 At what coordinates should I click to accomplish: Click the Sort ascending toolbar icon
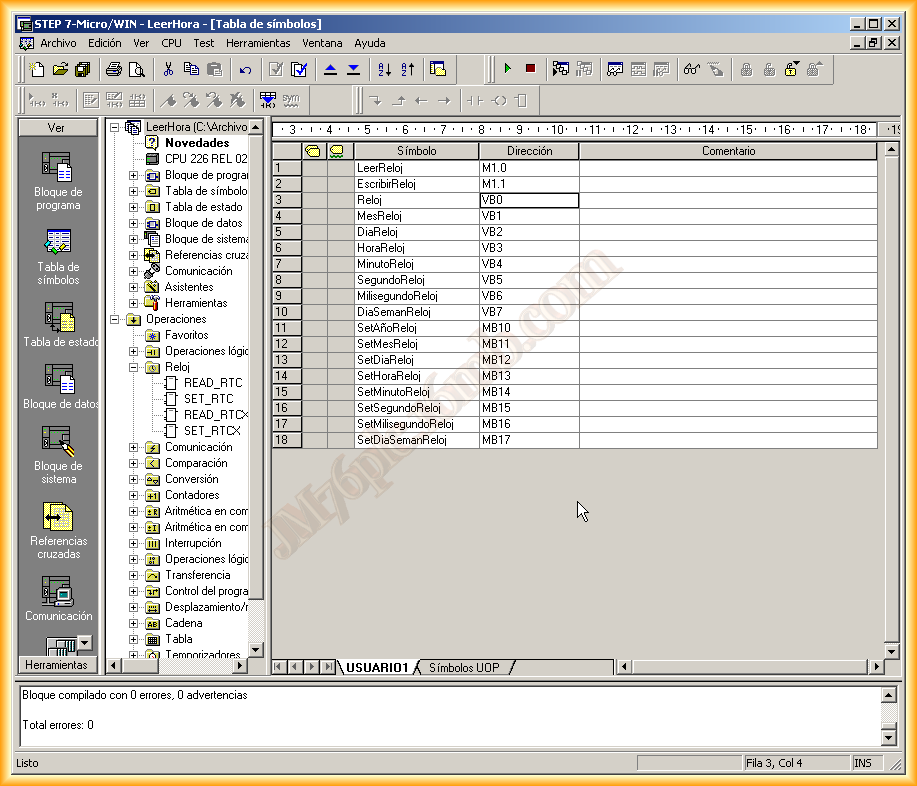point(384,69)
